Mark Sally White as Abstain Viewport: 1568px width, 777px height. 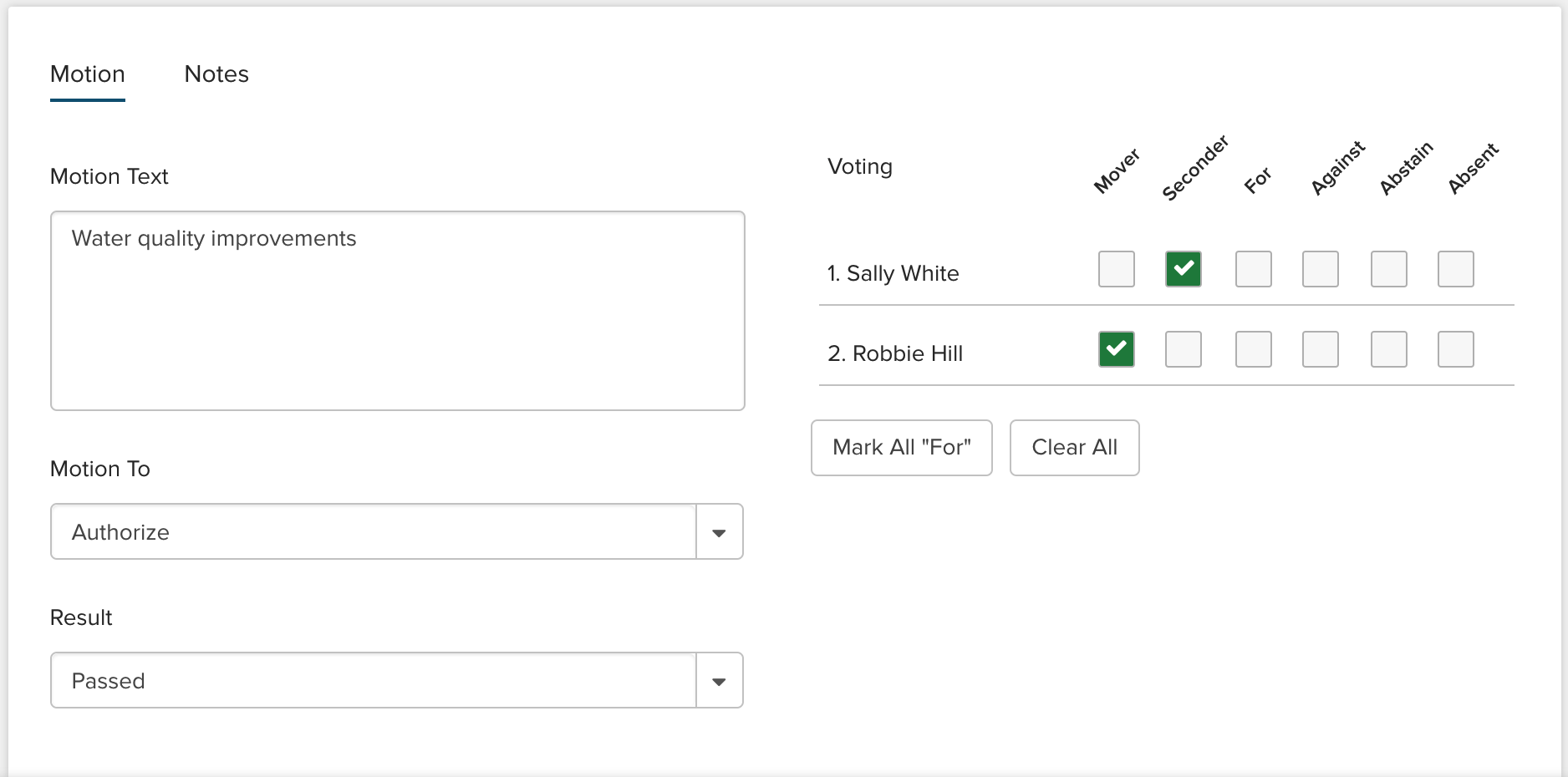1389,269
